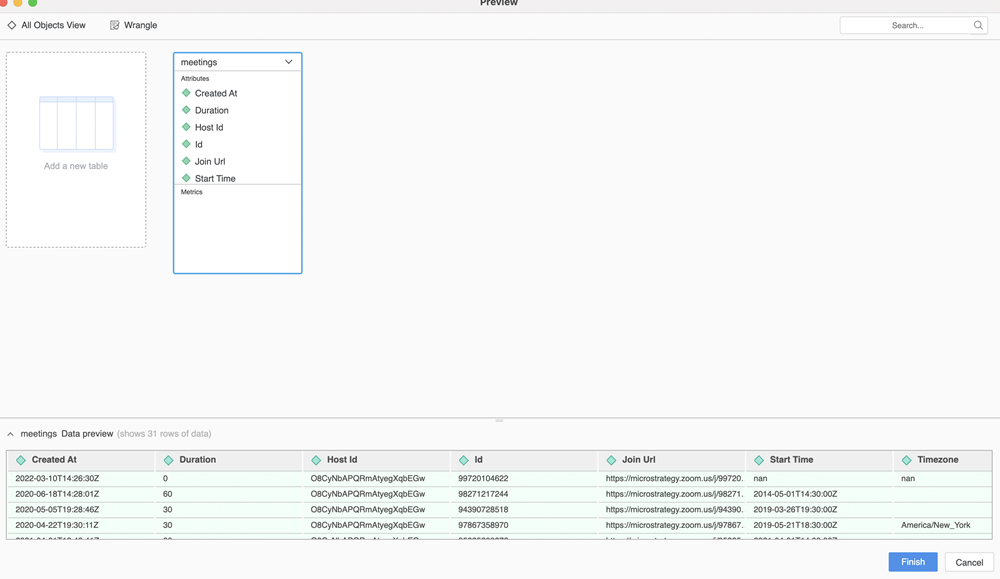Click the Duration column header diamond icon
The height and width of the screenshot is (579, 1000).
pyautogui.click(x=168, y=460)
